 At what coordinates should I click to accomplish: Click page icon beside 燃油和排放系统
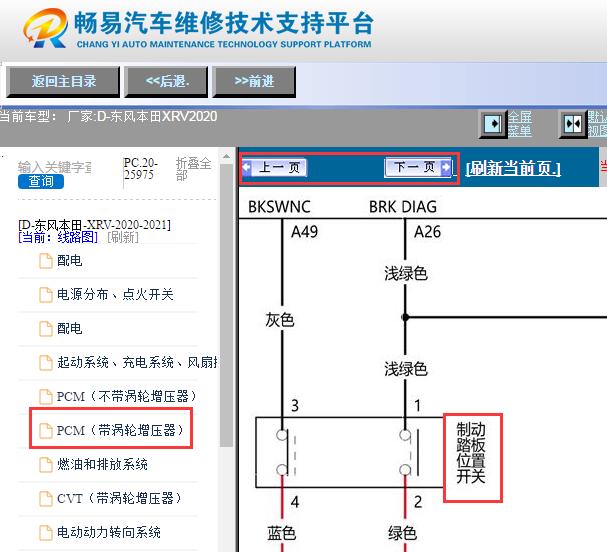(x=46, y=465)
